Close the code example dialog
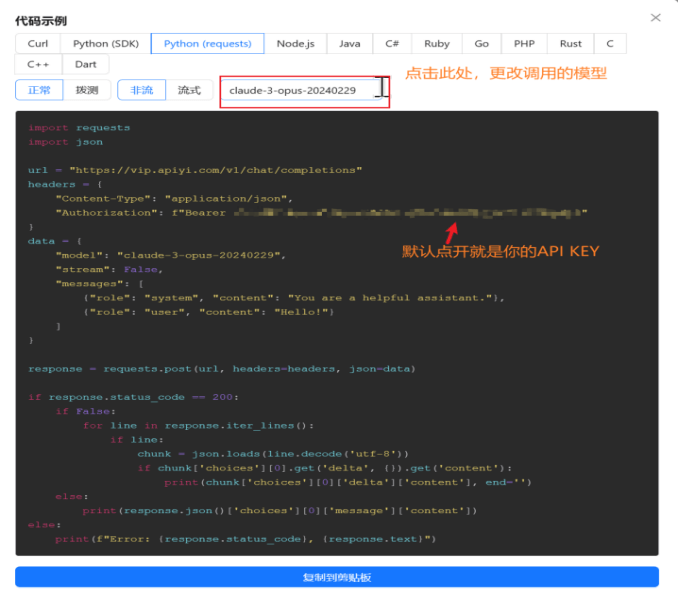The image size is (678, 597). click(x=656, y=18)
